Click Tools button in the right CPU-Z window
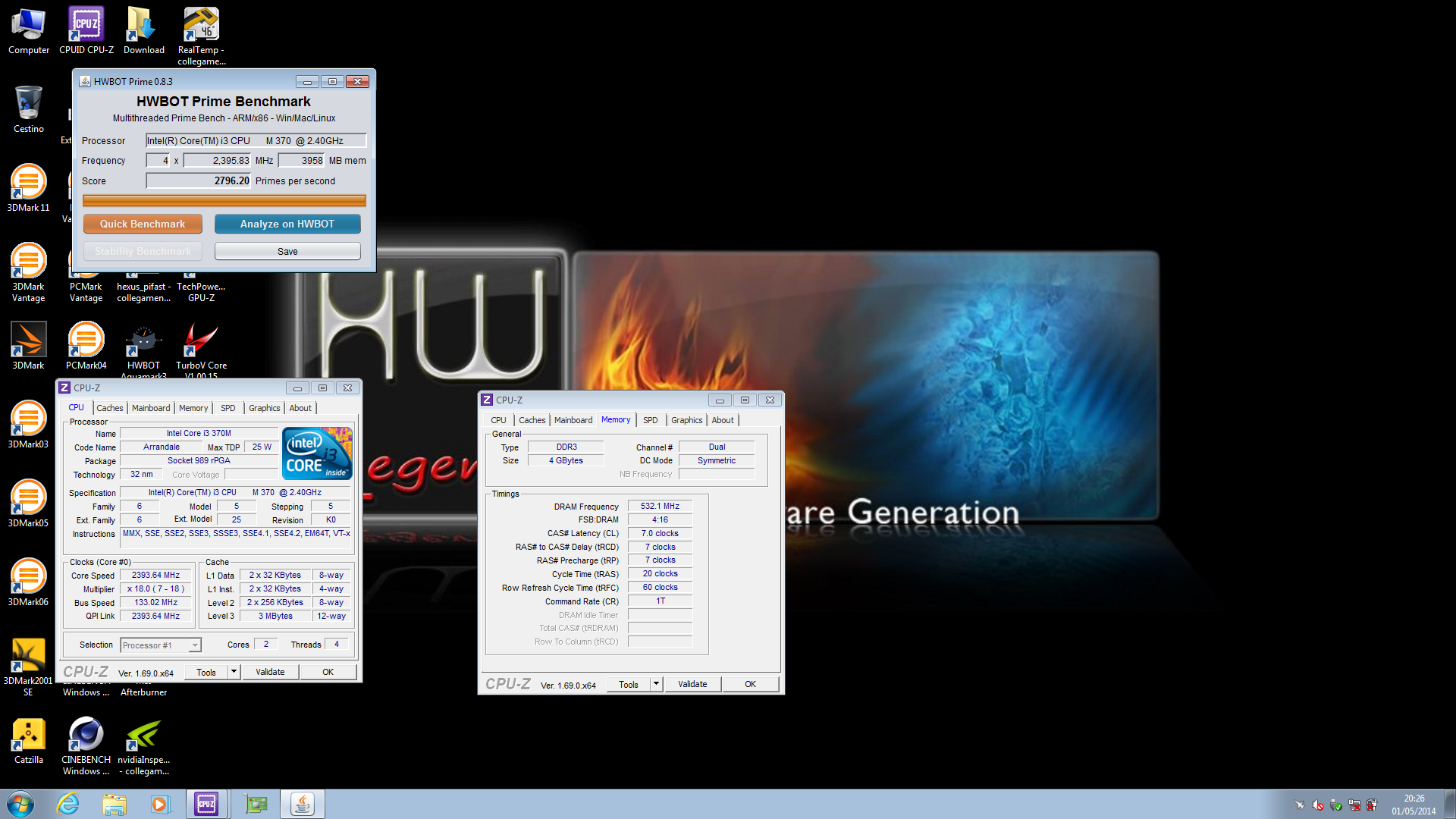 coord(629,684)
